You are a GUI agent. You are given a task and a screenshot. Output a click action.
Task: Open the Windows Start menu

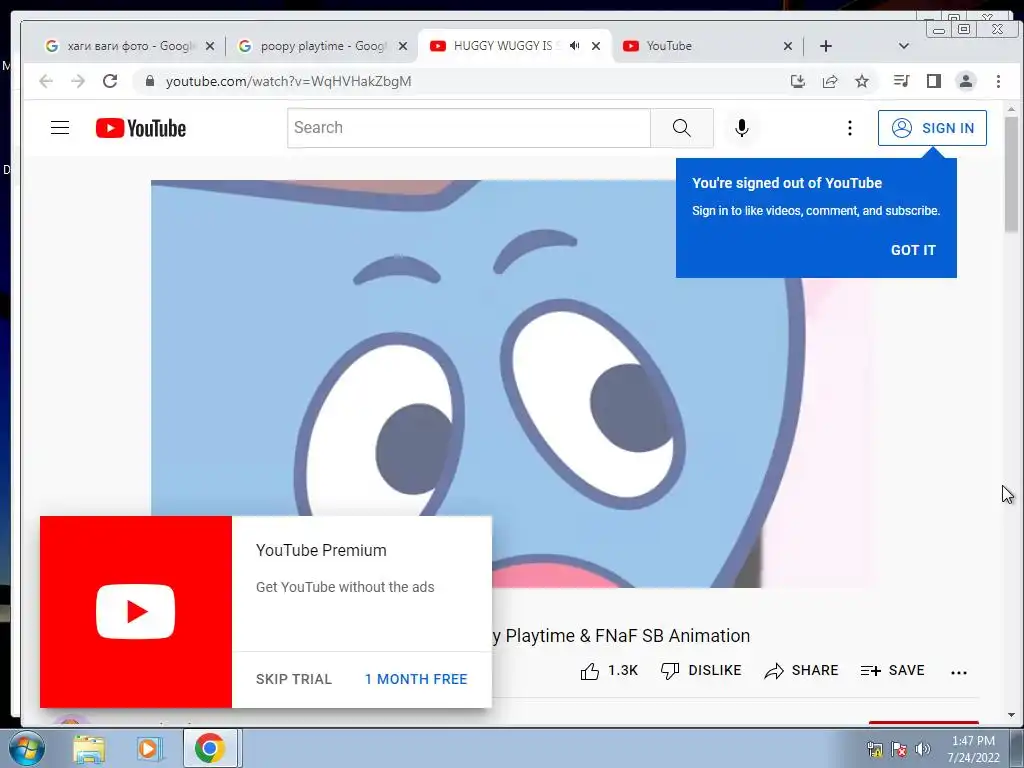point(27,748)
